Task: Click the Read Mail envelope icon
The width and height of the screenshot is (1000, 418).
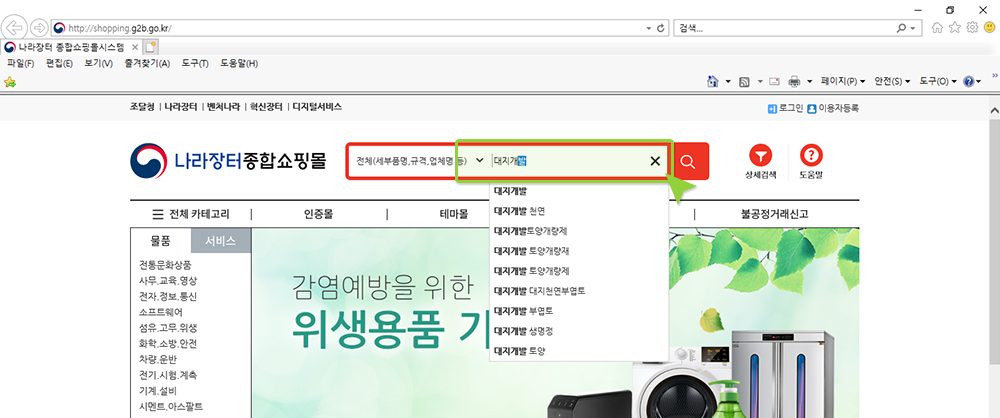Action: coord(775,82)
